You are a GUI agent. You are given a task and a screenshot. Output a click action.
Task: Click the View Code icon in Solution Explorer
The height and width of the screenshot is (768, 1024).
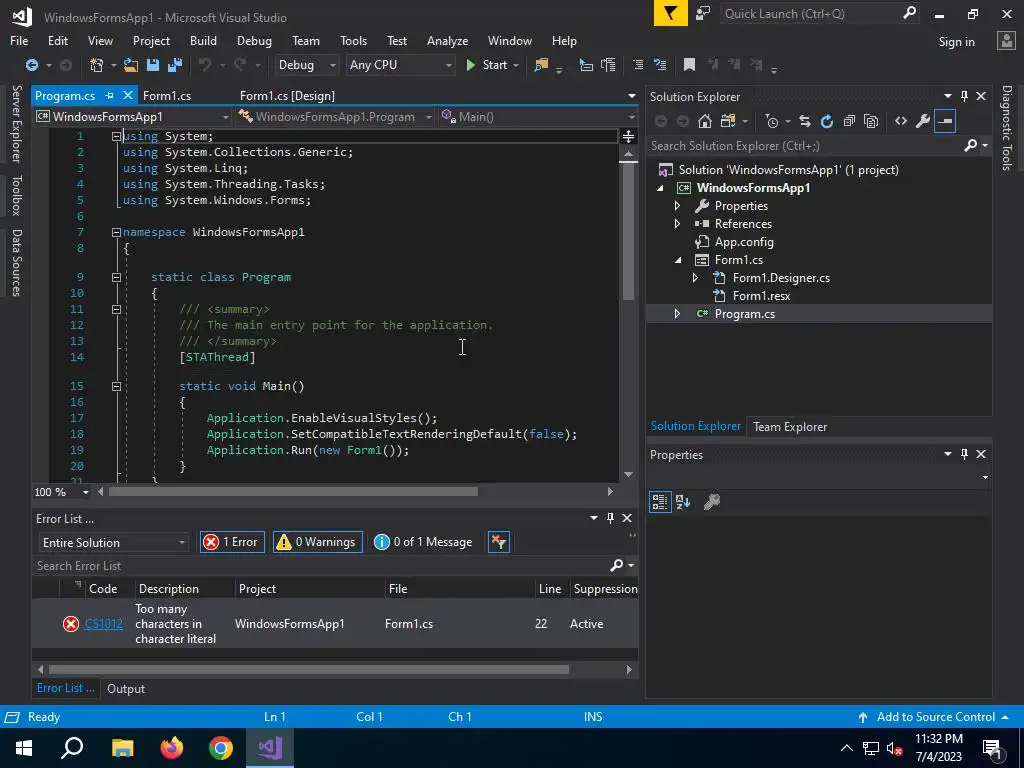click(x=901, y=121)
